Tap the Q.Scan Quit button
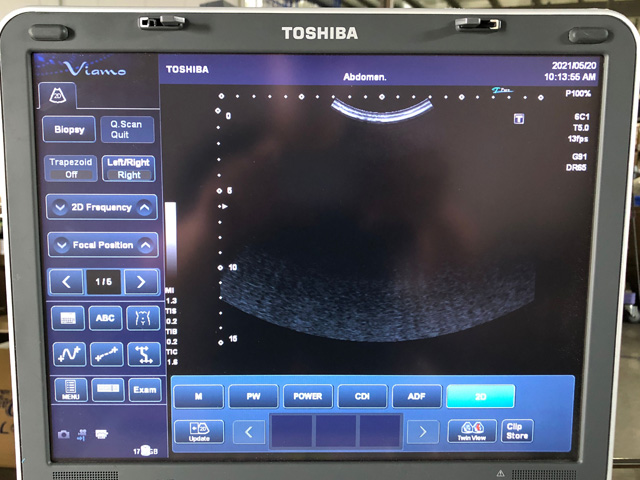640x480 pixels. tap(127, 129)
